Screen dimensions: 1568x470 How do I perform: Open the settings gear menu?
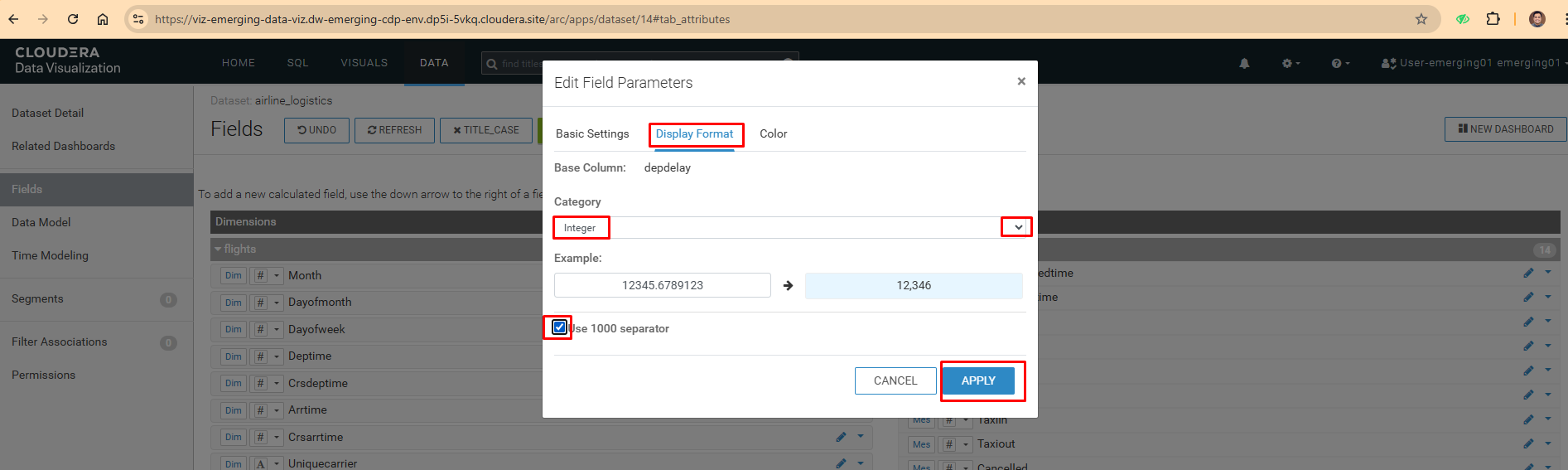click(x=1291, y=63)
